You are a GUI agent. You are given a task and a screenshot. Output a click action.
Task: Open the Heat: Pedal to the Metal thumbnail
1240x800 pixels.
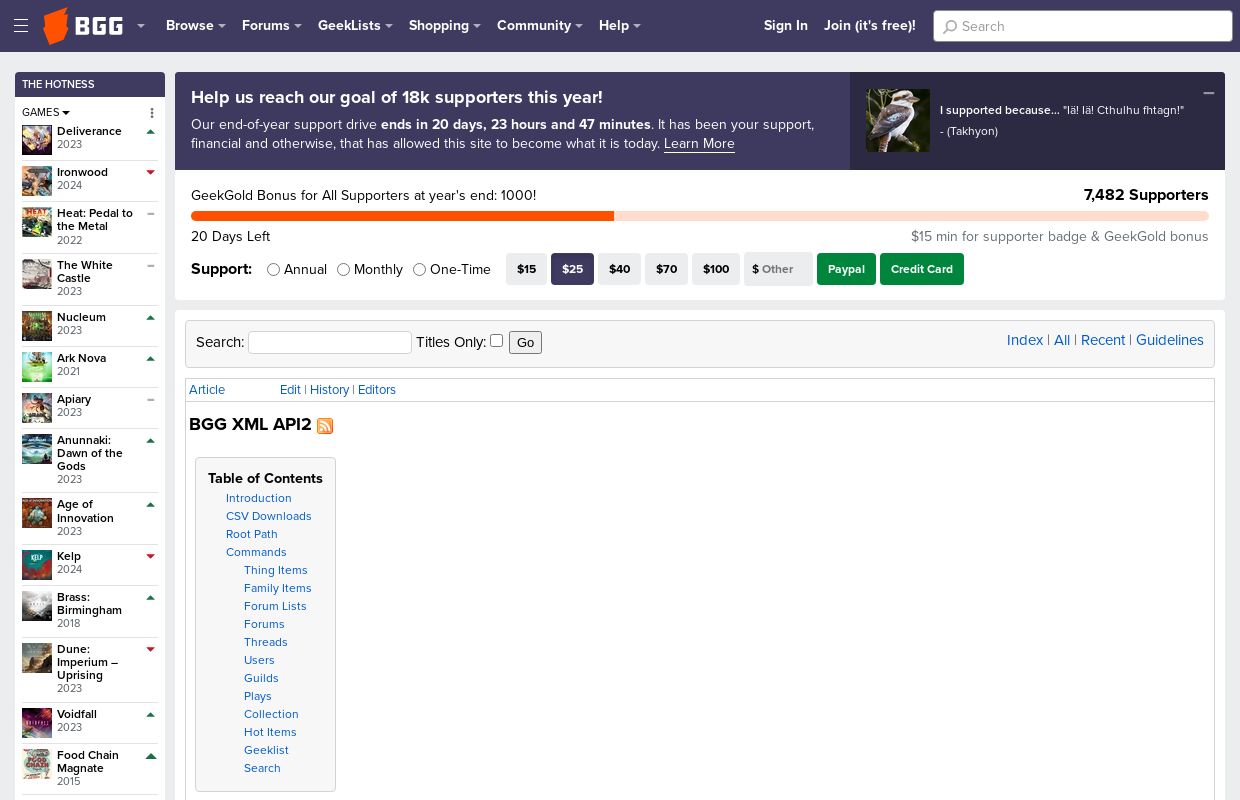(37, 221)
